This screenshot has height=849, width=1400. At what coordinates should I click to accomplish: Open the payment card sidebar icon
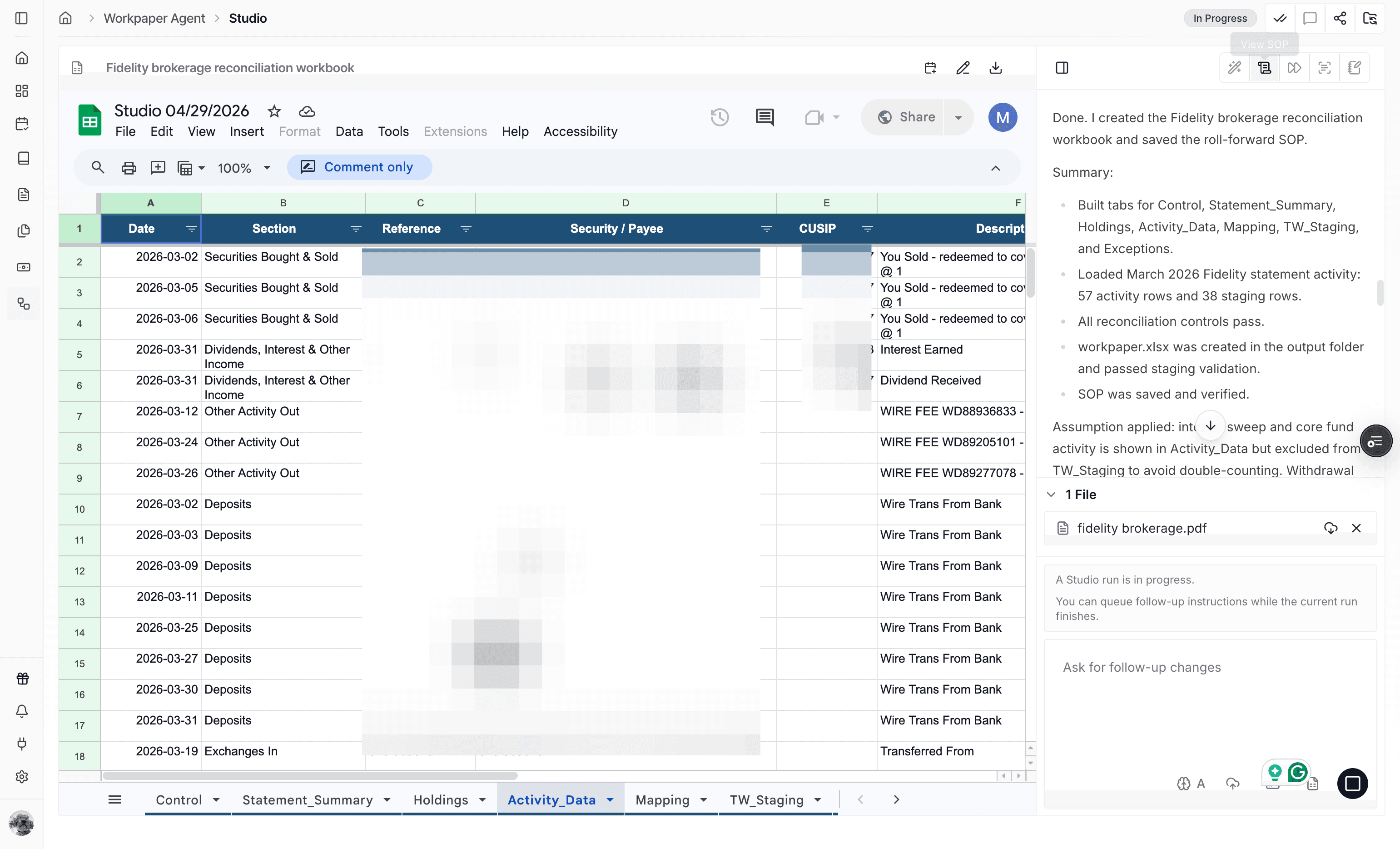point(23,267)
